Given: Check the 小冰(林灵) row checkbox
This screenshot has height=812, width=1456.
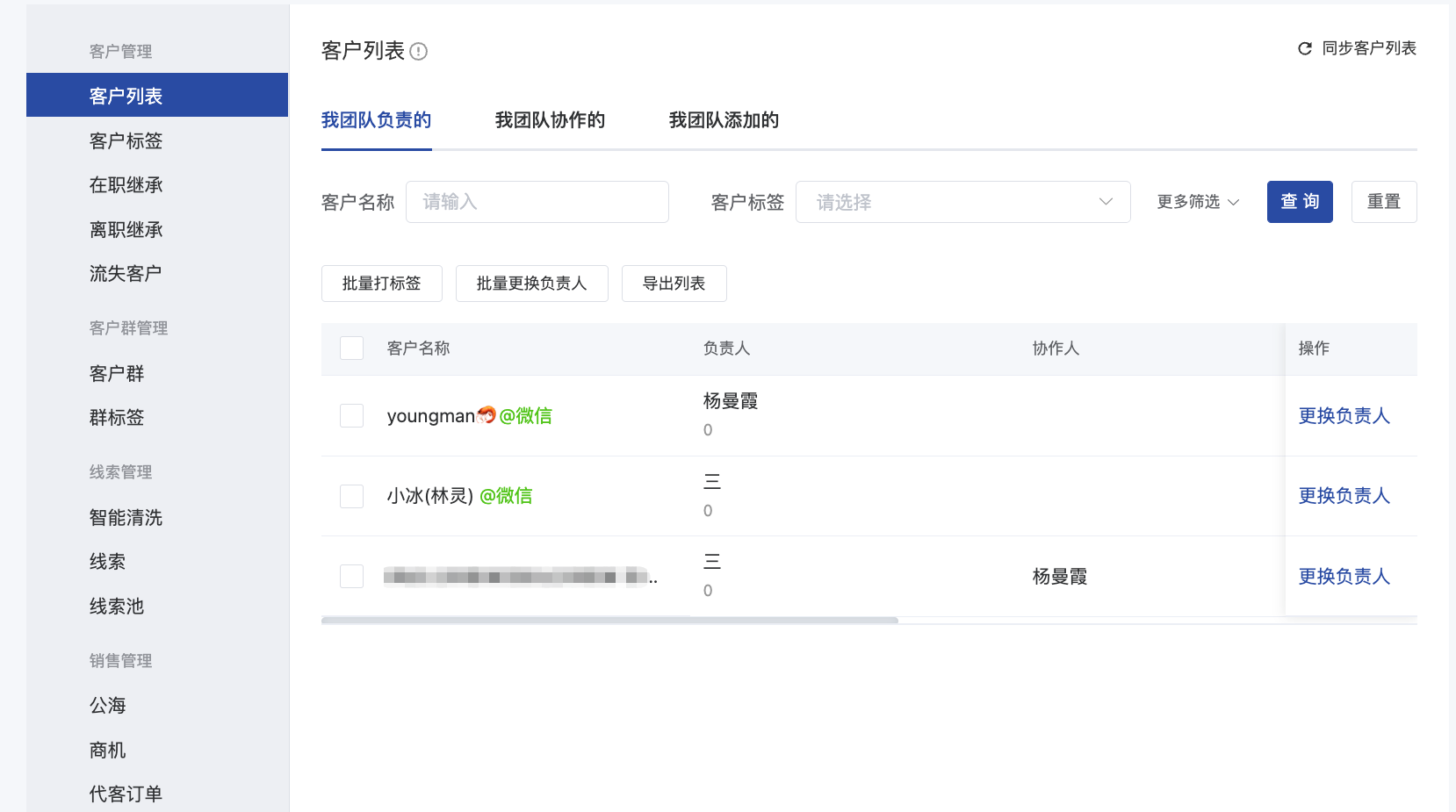Looking at the screenshot, I should (x=352, y=496).
